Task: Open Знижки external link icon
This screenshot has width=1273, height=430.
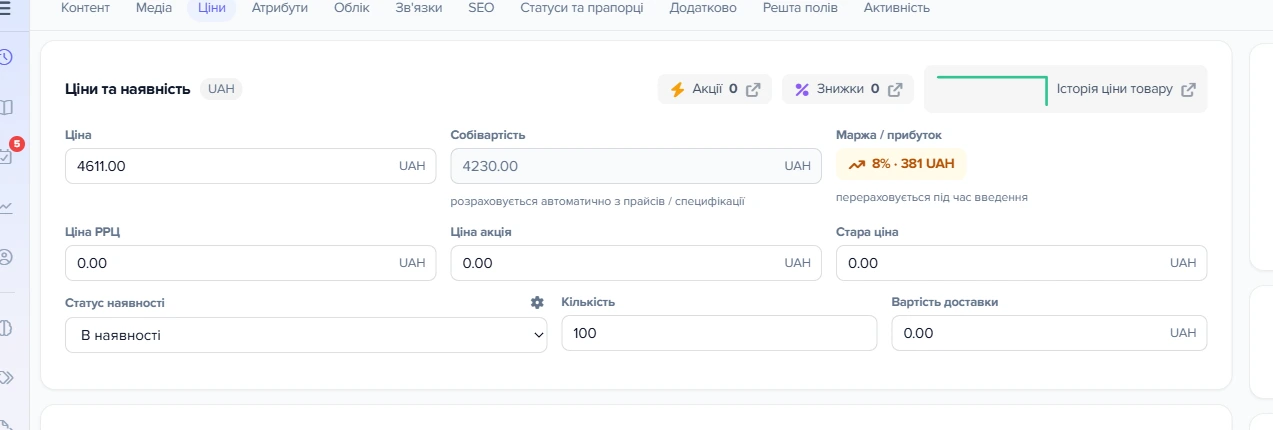Action: (896, 89)
